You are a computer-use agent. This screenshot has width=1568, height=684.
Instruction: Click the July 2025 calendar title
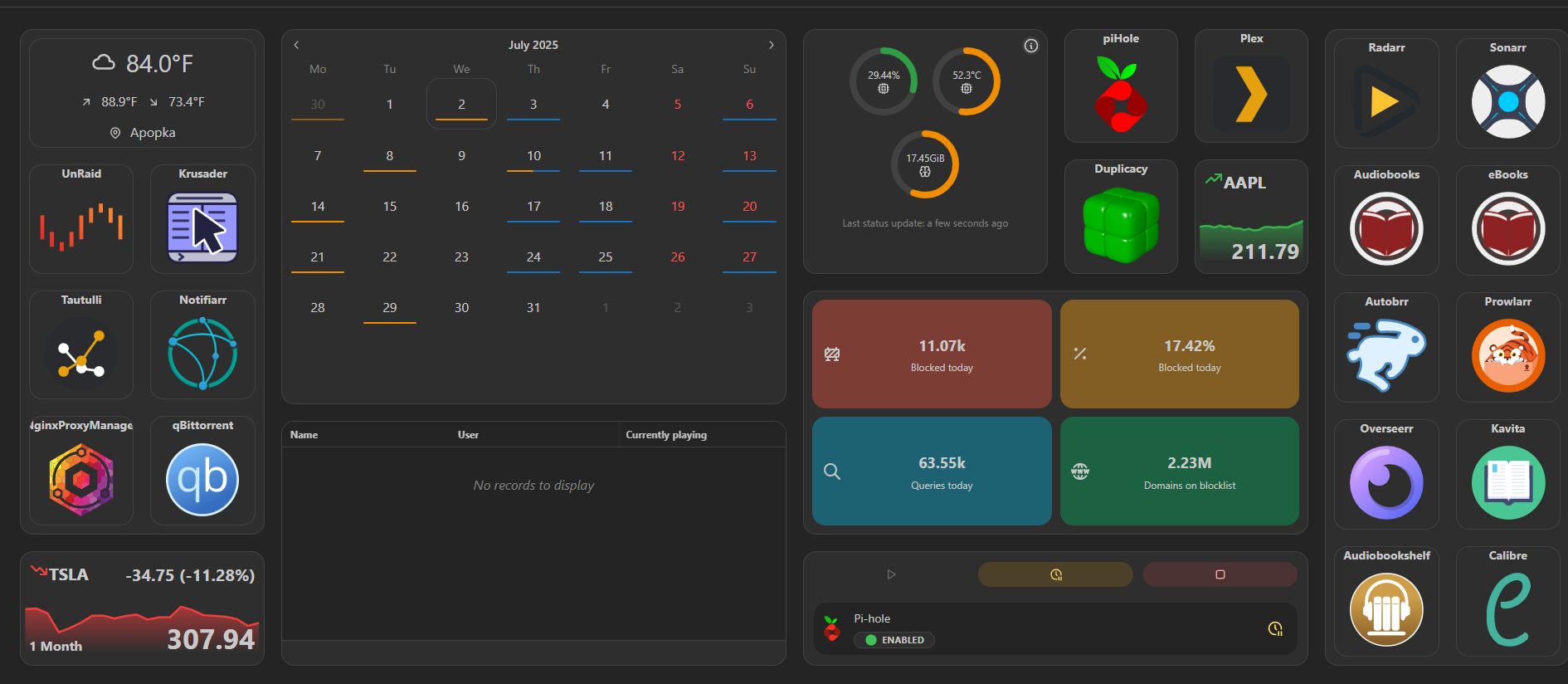(x=533, y=45)
